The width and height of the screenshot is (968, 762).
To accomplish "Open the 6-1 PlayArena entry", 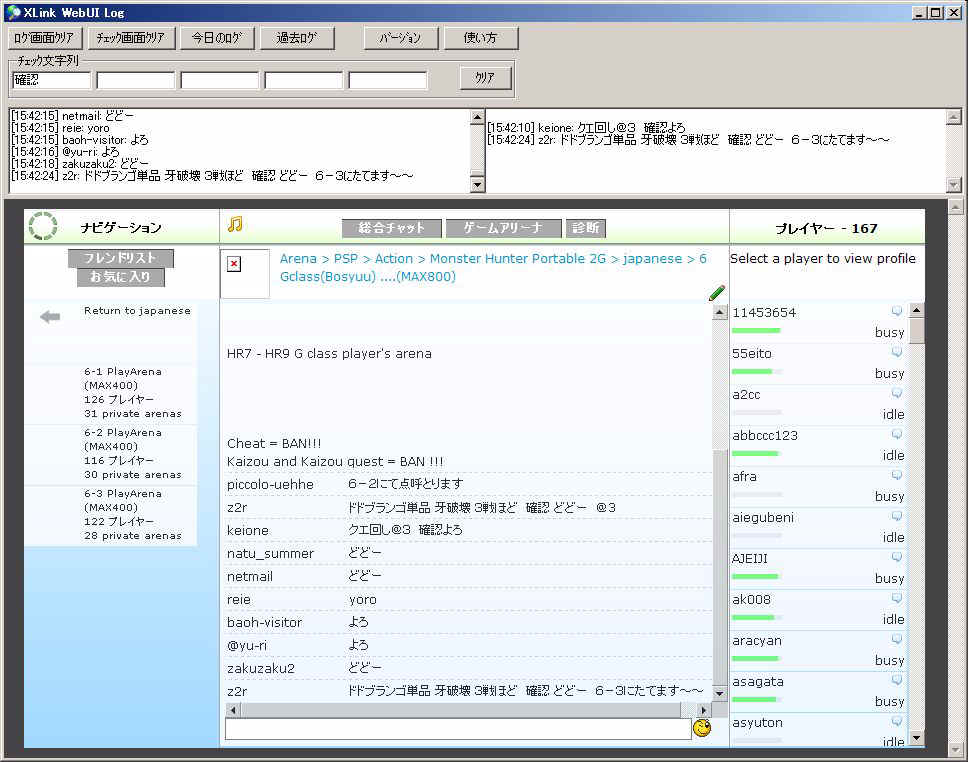I will [x=111, y=393].
